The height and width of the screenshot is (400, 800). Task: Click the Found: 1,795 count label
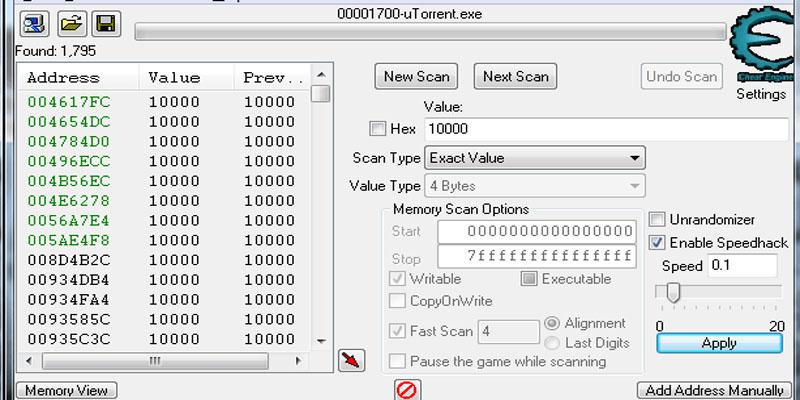pyautogui.click(x=56, y=51)
